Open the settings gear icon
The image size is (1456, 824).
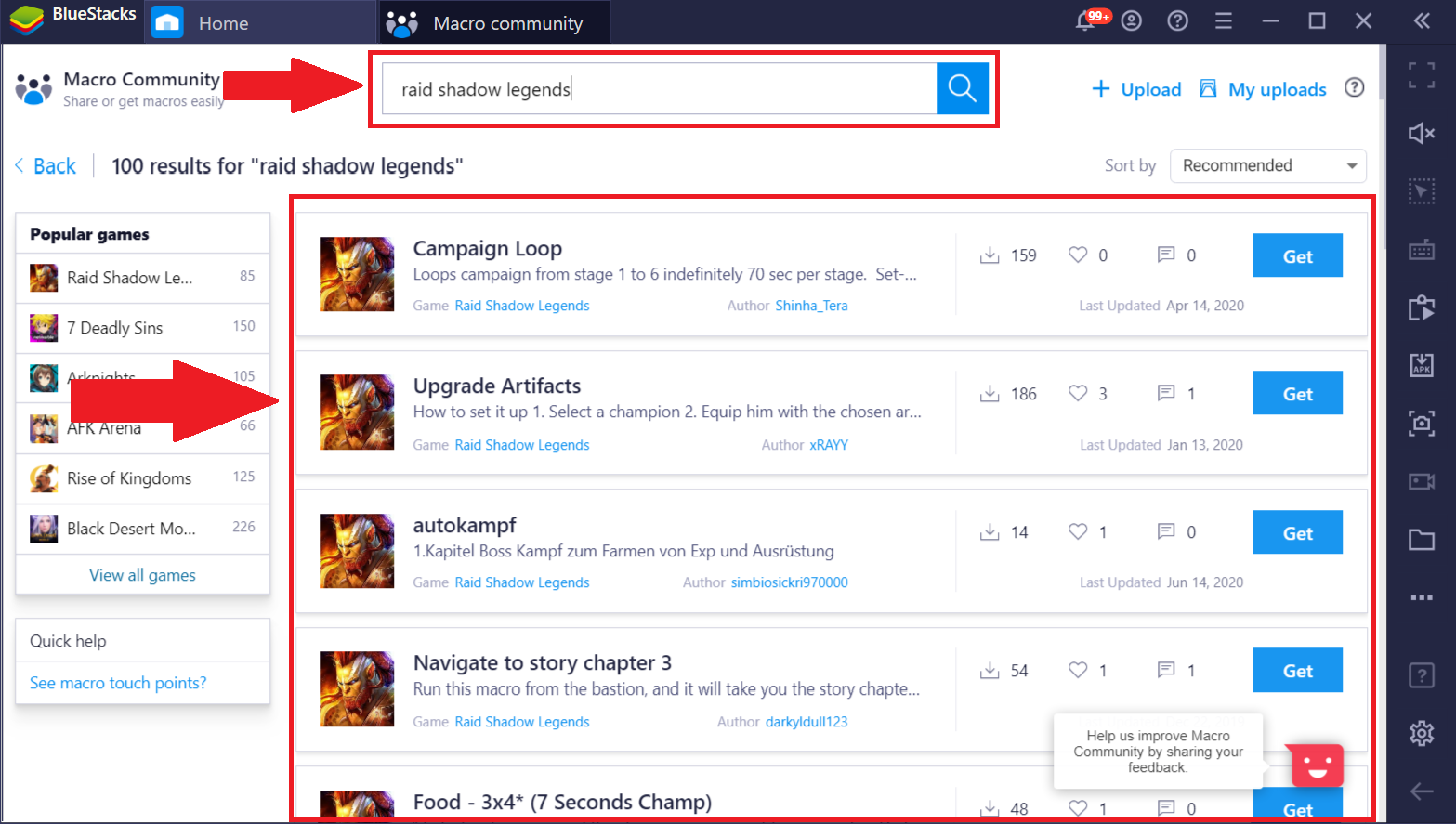pos(1422,733)
